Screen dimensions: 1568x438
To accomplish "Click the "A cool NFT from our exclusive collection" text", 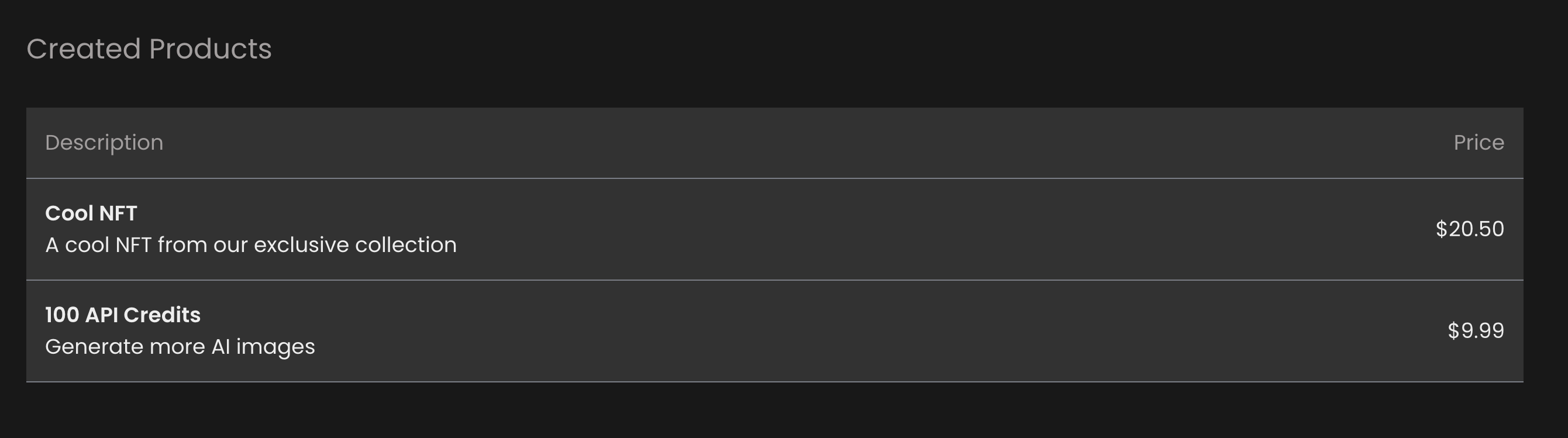I will point(251,244).
